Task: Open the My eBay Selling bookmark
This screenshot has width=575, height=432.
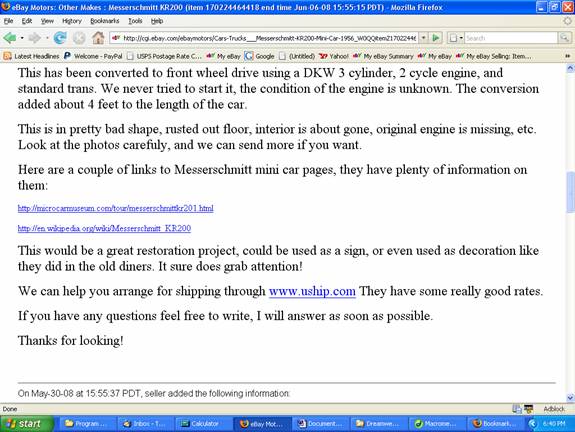Action: (x=494, y=56)
